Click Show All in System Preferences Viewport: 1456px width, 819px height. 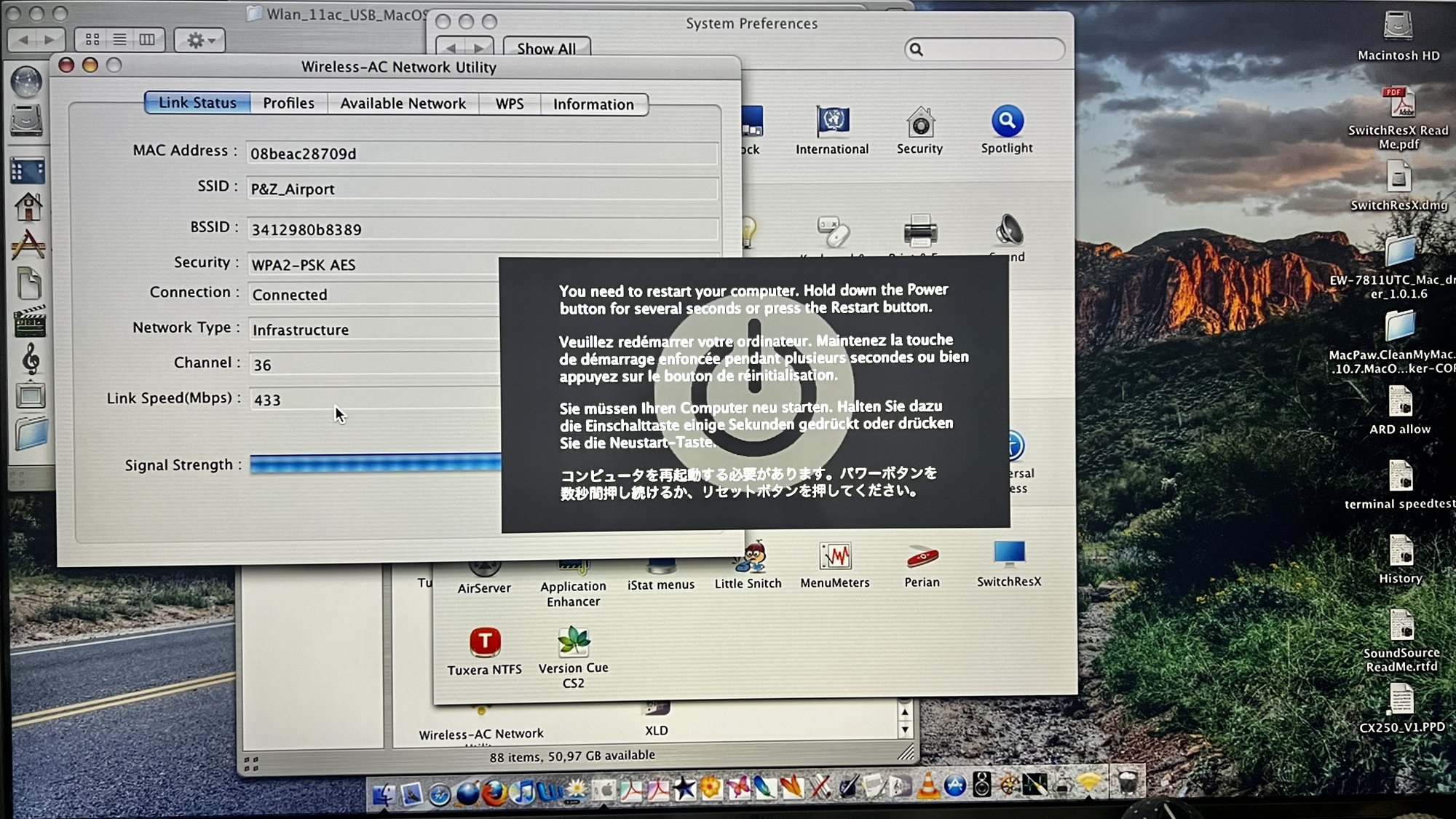[x=546, y=47]
